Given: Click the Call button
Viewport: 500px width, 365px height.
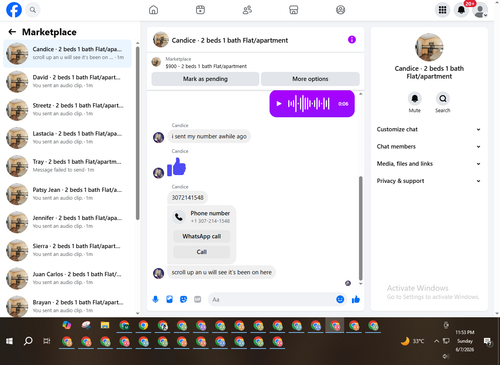Looking at the screenshot, I should (202, 252).
